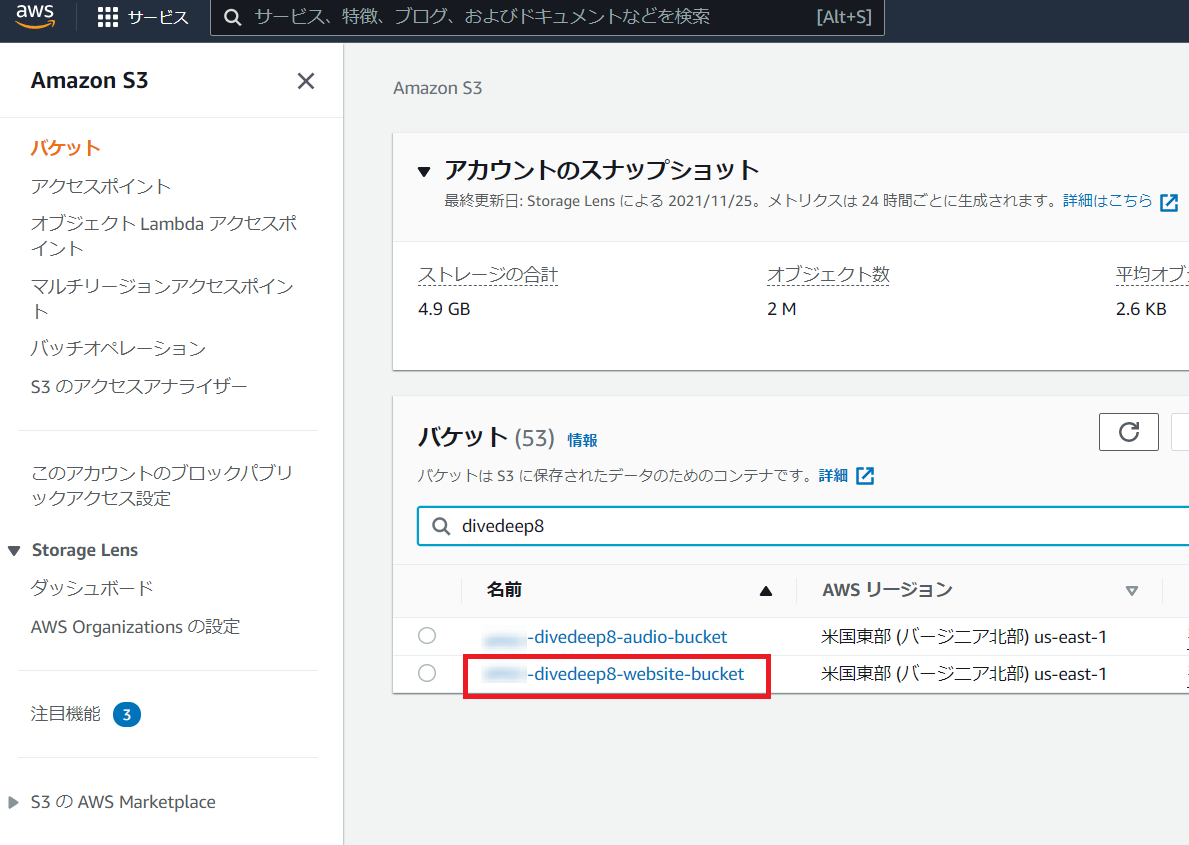The height and width of the screenshot is (845, 1189).
Task: Click the magnifier icon in bucket filter
Action: tap(441, 526)
